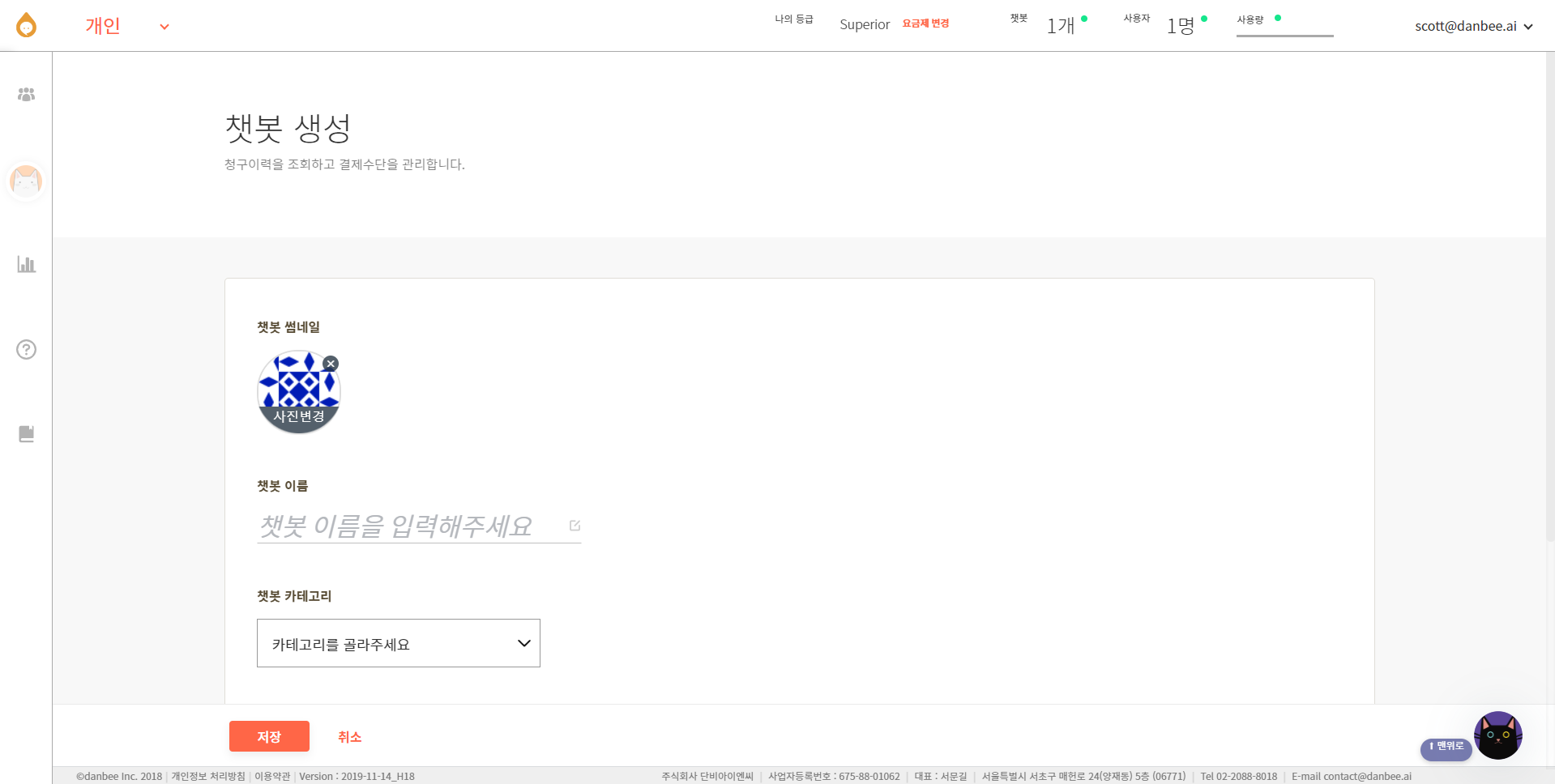Click the red 저장 save button
The image size is (1555, 784).
coord(269,736)
